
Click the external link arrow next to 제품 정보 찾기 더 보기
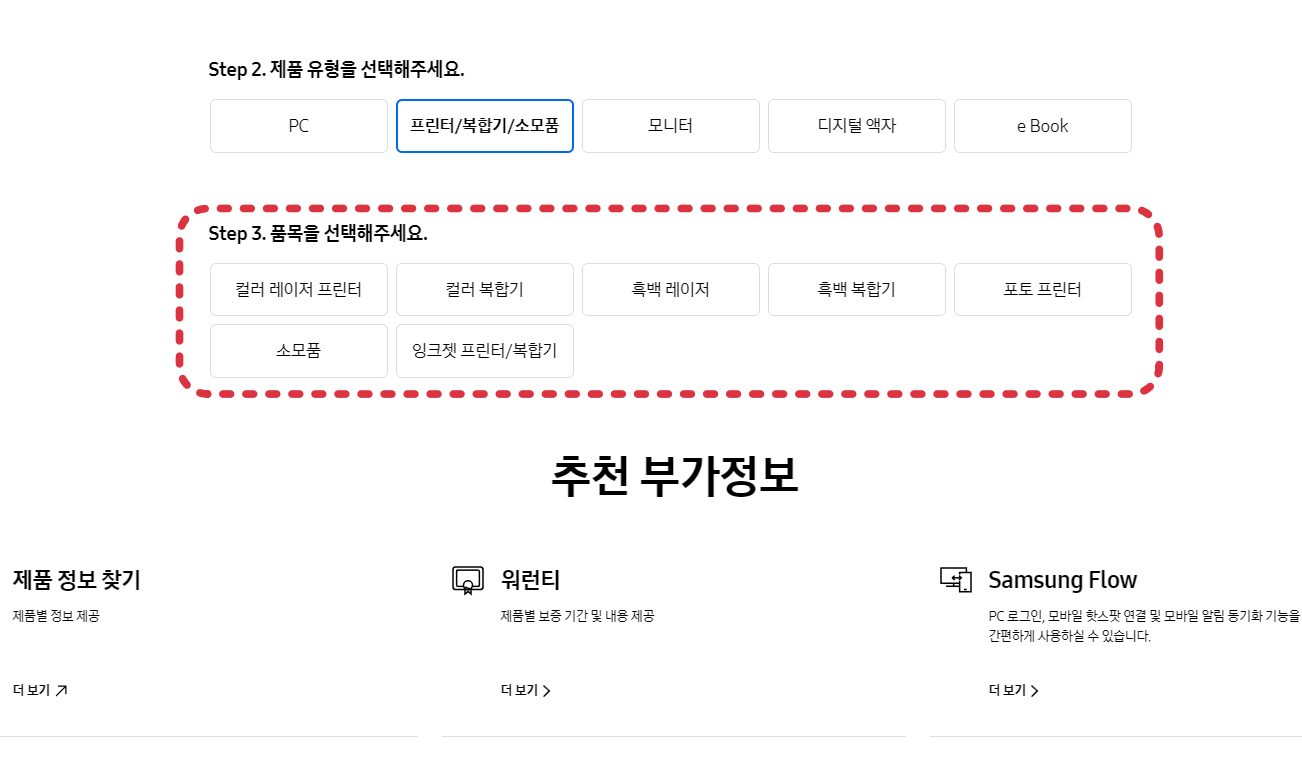click(x=61, y=689)
